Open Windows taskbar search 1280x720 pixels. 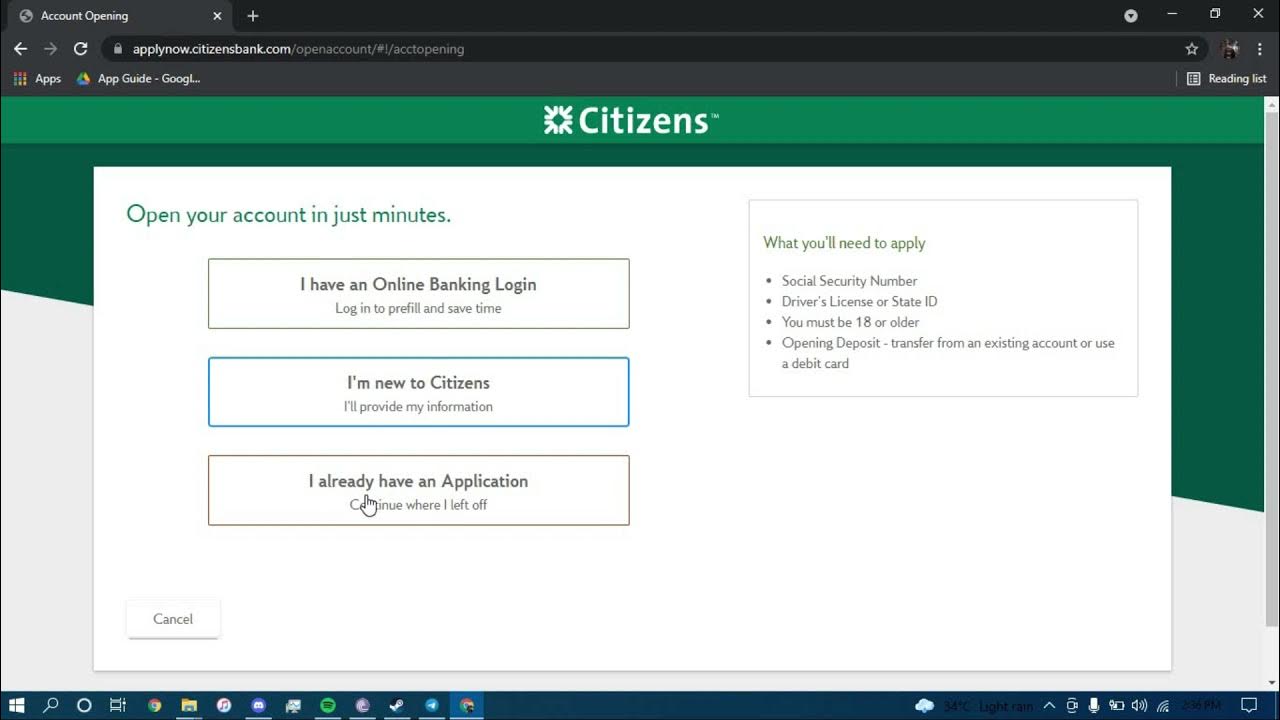point(51,705)
